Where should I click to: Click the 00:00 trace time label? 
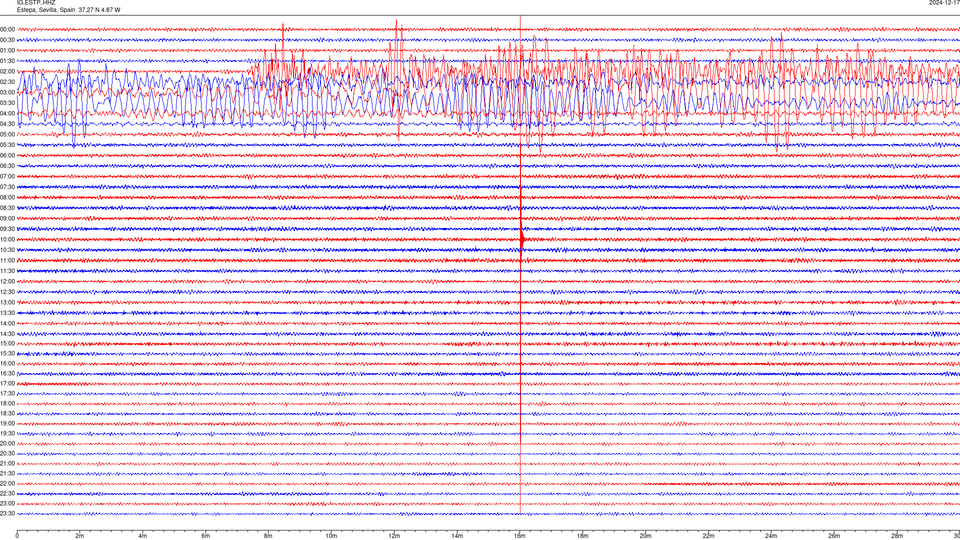tap(7, 29)
